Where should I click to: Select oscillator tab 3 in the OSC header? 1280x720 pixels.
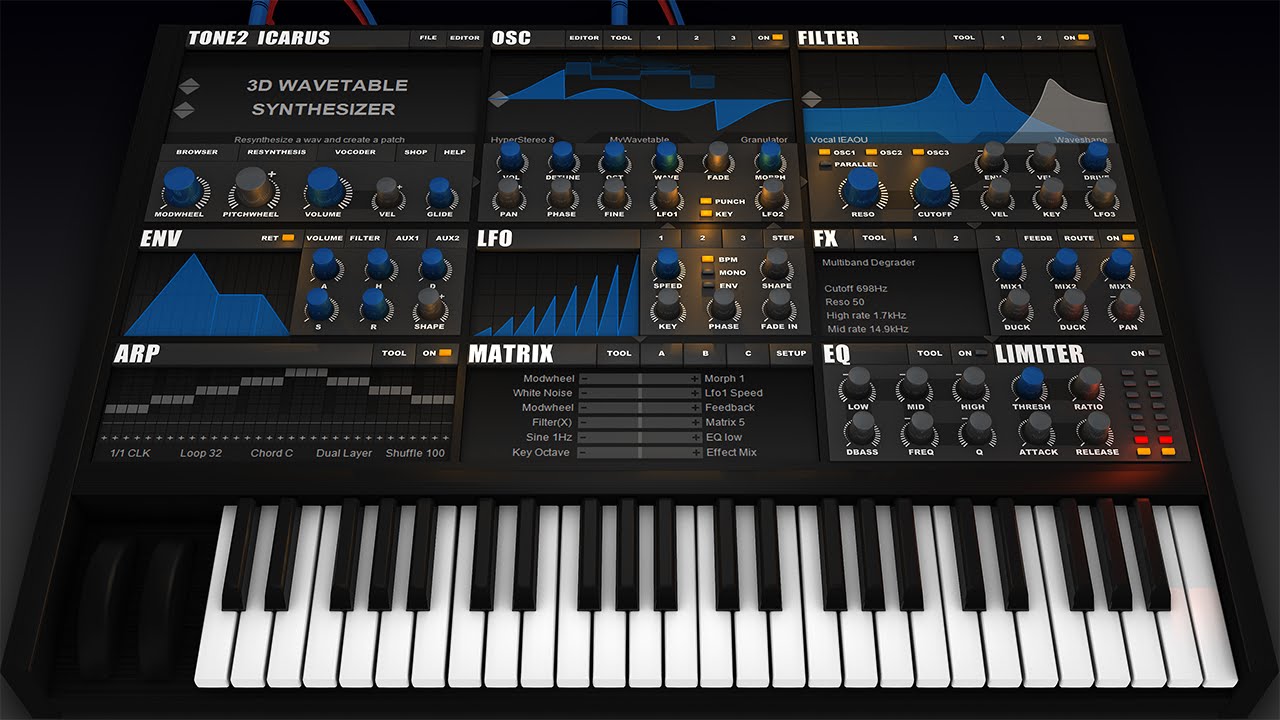click(x=732, y=38)
